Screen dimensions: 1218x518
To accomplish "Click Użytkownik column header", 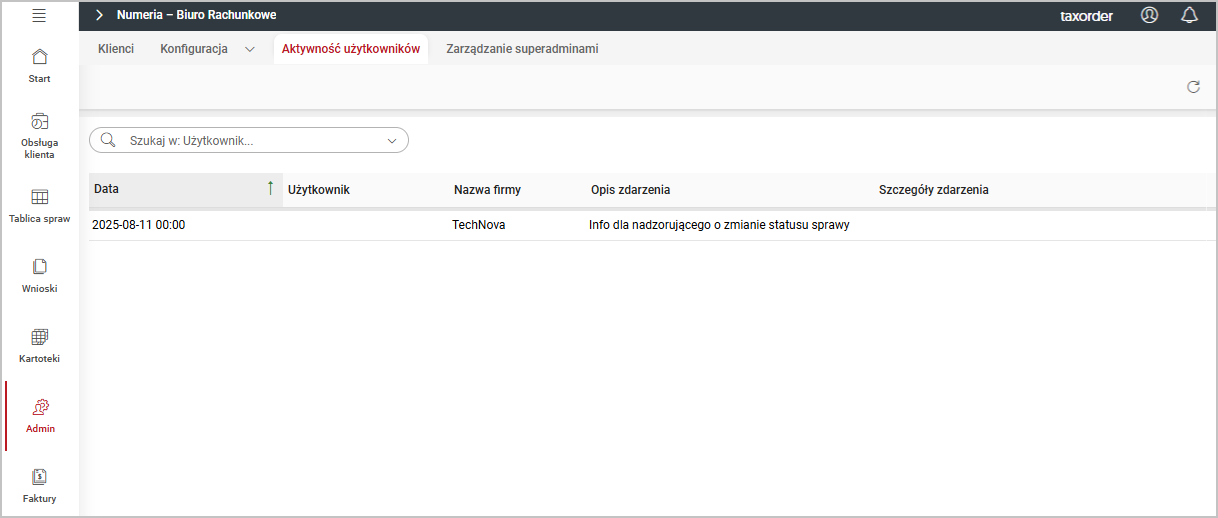I will pyautogui.click(x=319, y=189).
